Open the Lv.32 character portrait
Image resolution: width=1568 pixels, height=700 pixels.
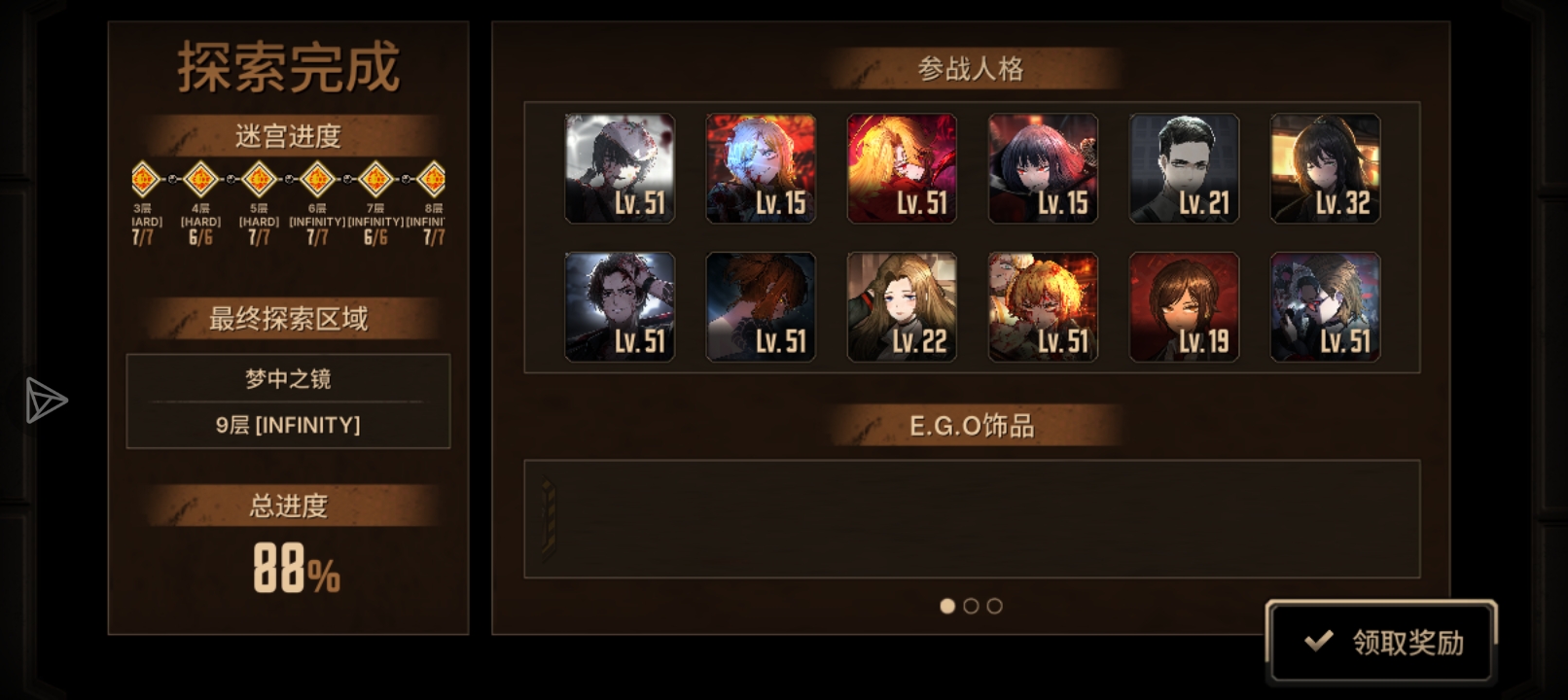coord(1325,168)
